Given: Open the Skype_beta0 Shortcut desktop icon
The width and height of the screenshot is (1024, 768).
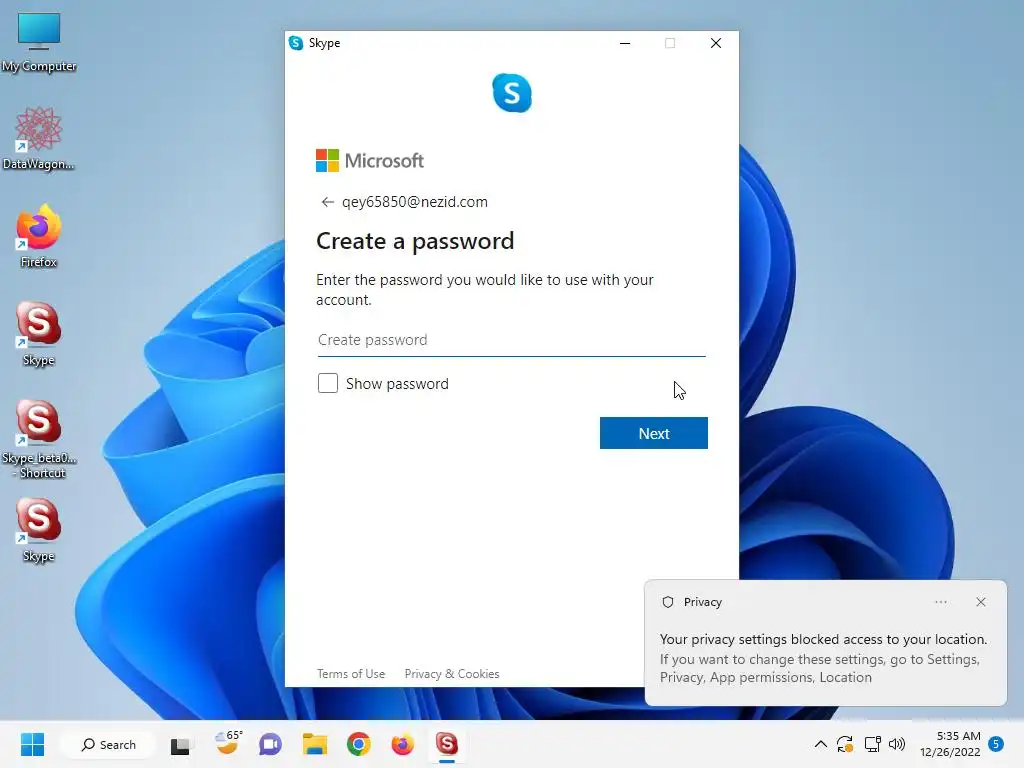Looking at the screenshot, I should coord(39,439).
